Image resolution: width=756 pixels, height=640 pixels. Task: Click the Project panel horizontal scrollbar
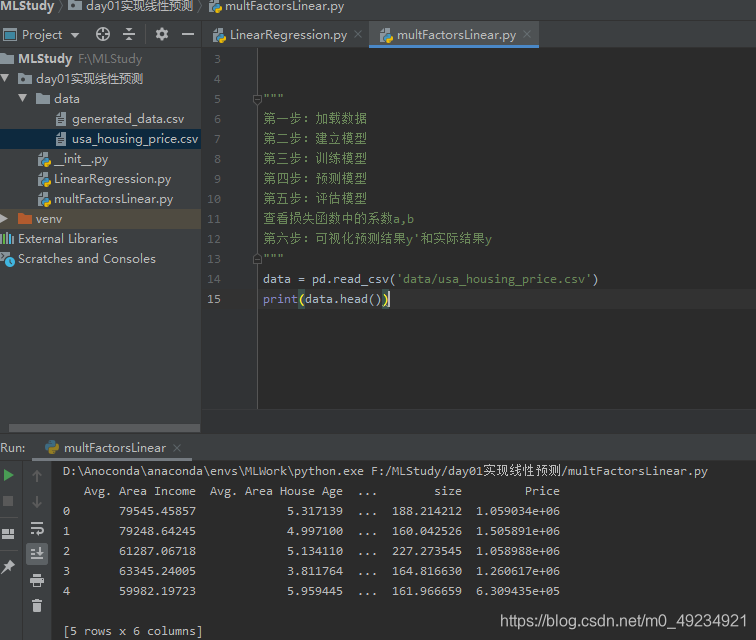coord(104,428)
